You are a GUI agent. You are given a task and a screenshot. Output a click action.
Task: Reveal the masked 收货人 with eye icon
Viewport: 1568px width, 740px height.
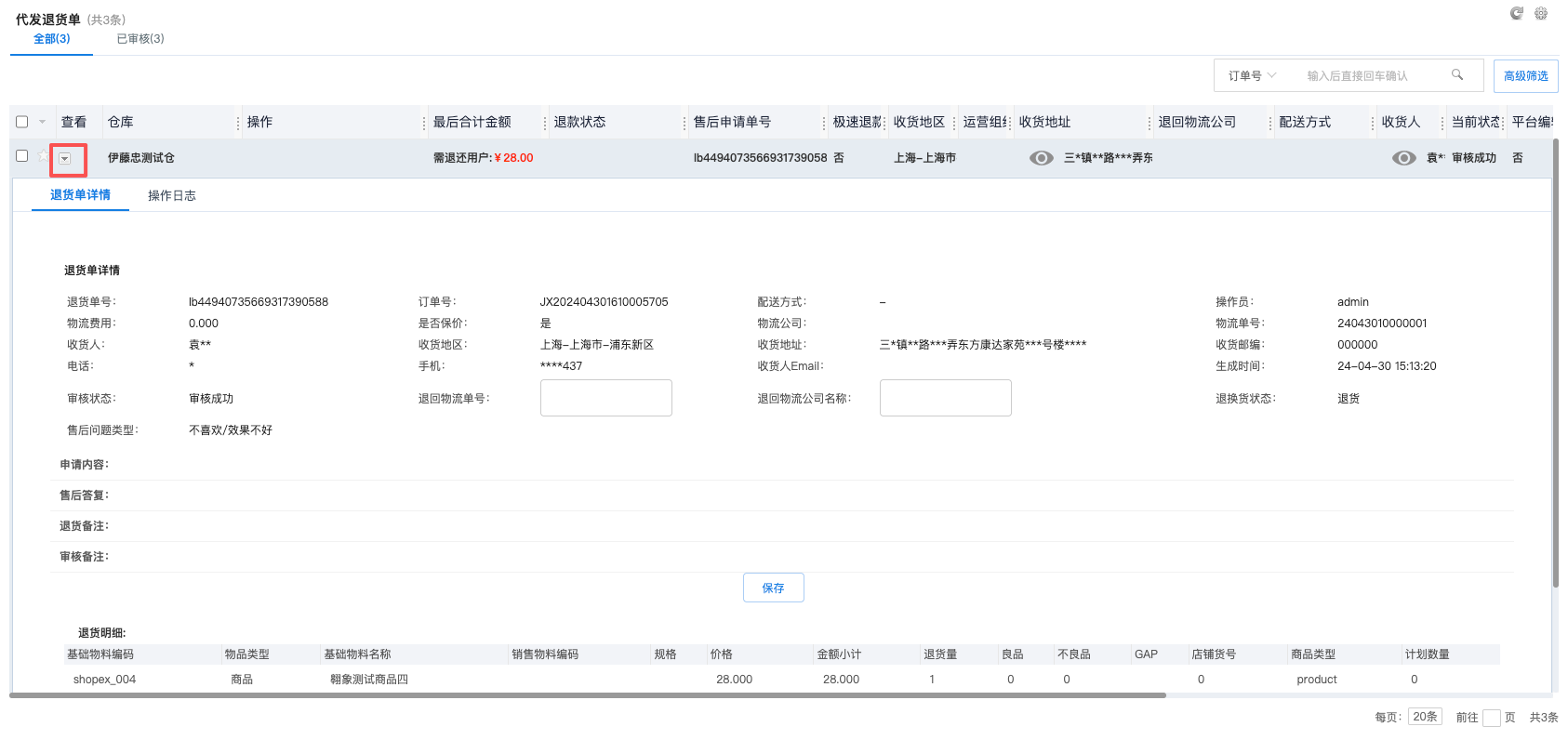[1404, 158]
